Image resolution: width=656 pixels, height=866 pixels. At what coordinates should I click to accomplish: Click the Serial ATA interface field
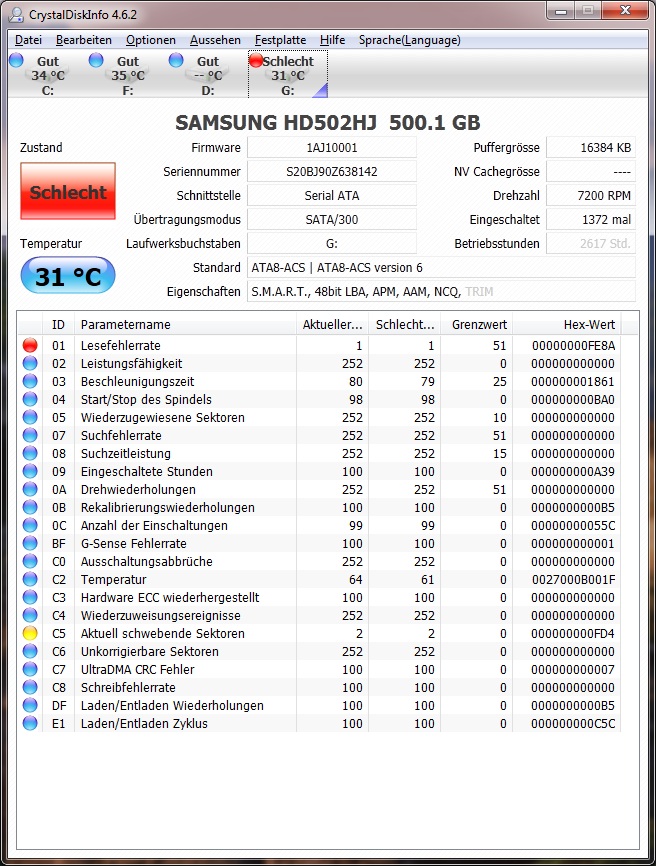point(332,196)
